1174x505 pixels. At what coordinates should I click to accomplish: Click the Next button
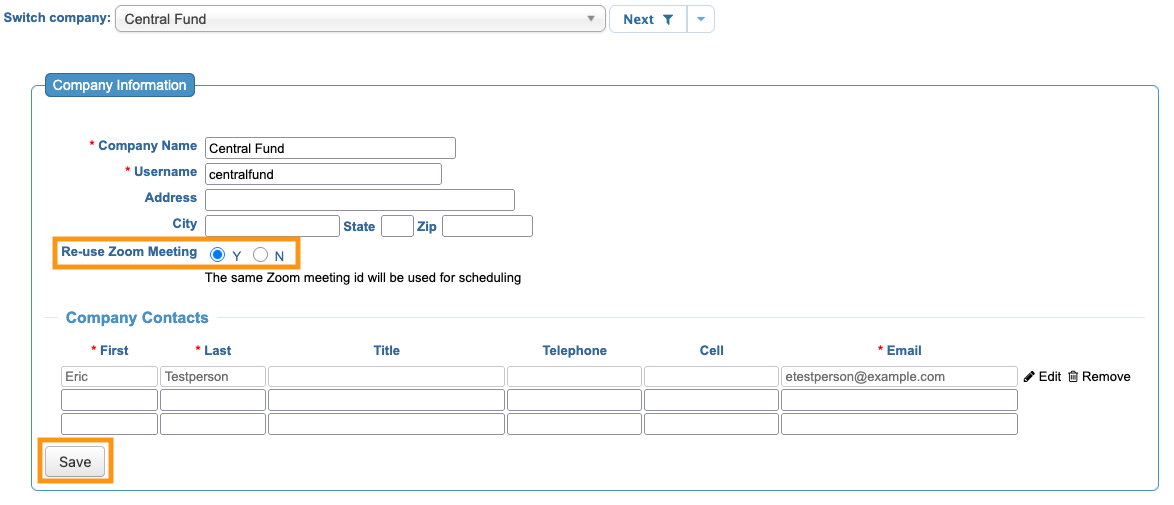pos(638,19)
